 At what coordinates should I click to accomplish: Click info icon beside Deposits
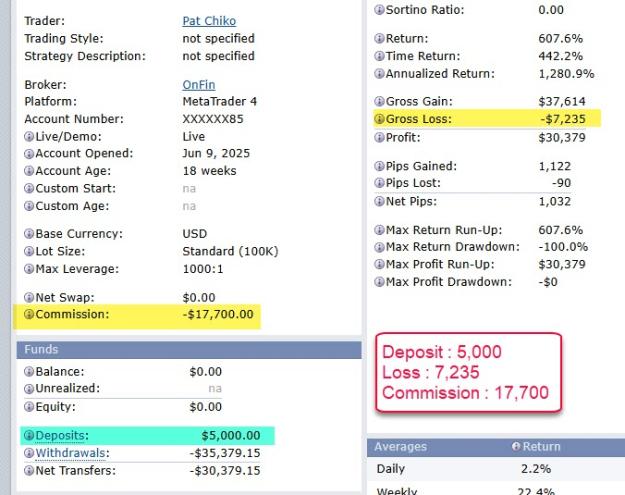[29, 436]
